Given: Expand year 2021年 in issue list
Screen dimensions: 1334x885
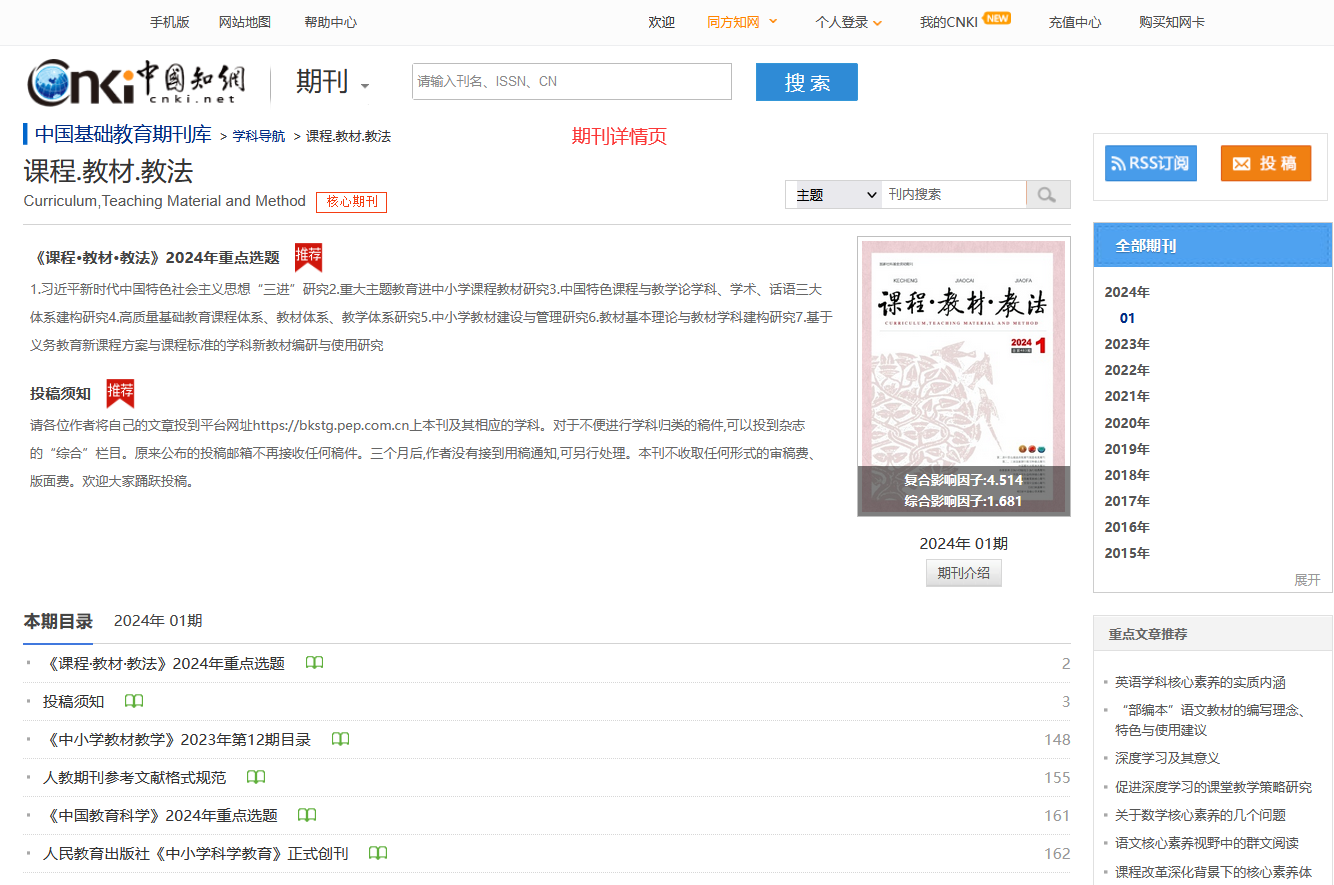Looking at the screenshot, I should pos(1127,396).
